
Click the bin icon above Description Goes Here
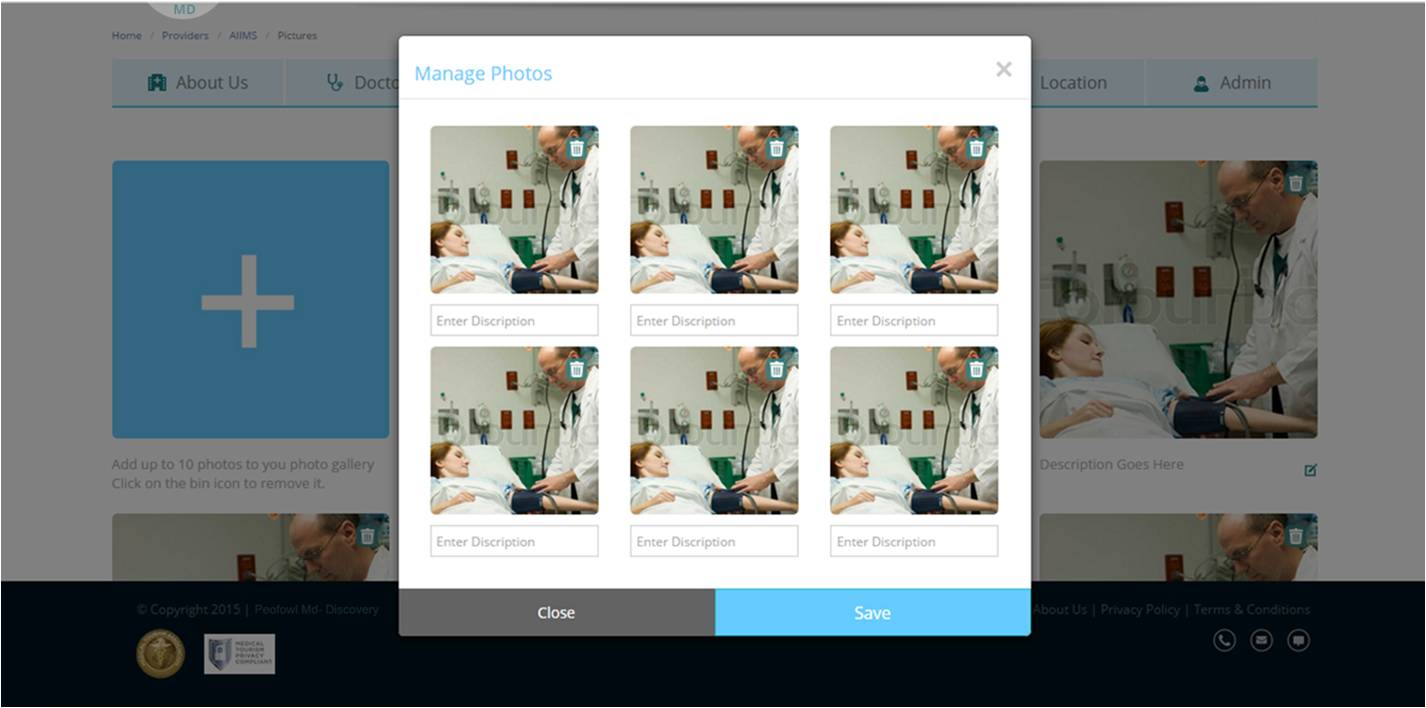click(1296, 183)
